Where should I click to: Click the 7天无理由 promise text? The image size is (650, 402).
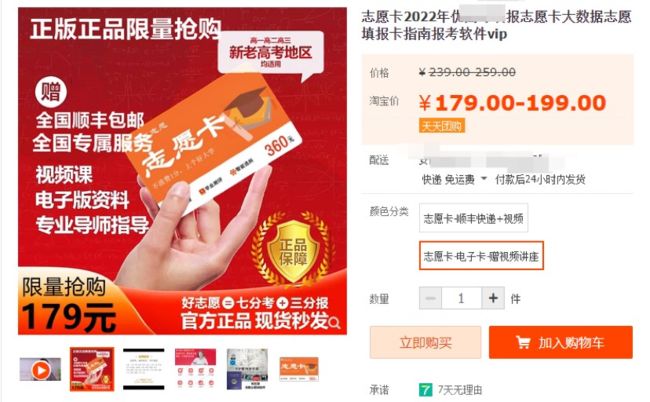pyautogui.click(x=460, y=390)
